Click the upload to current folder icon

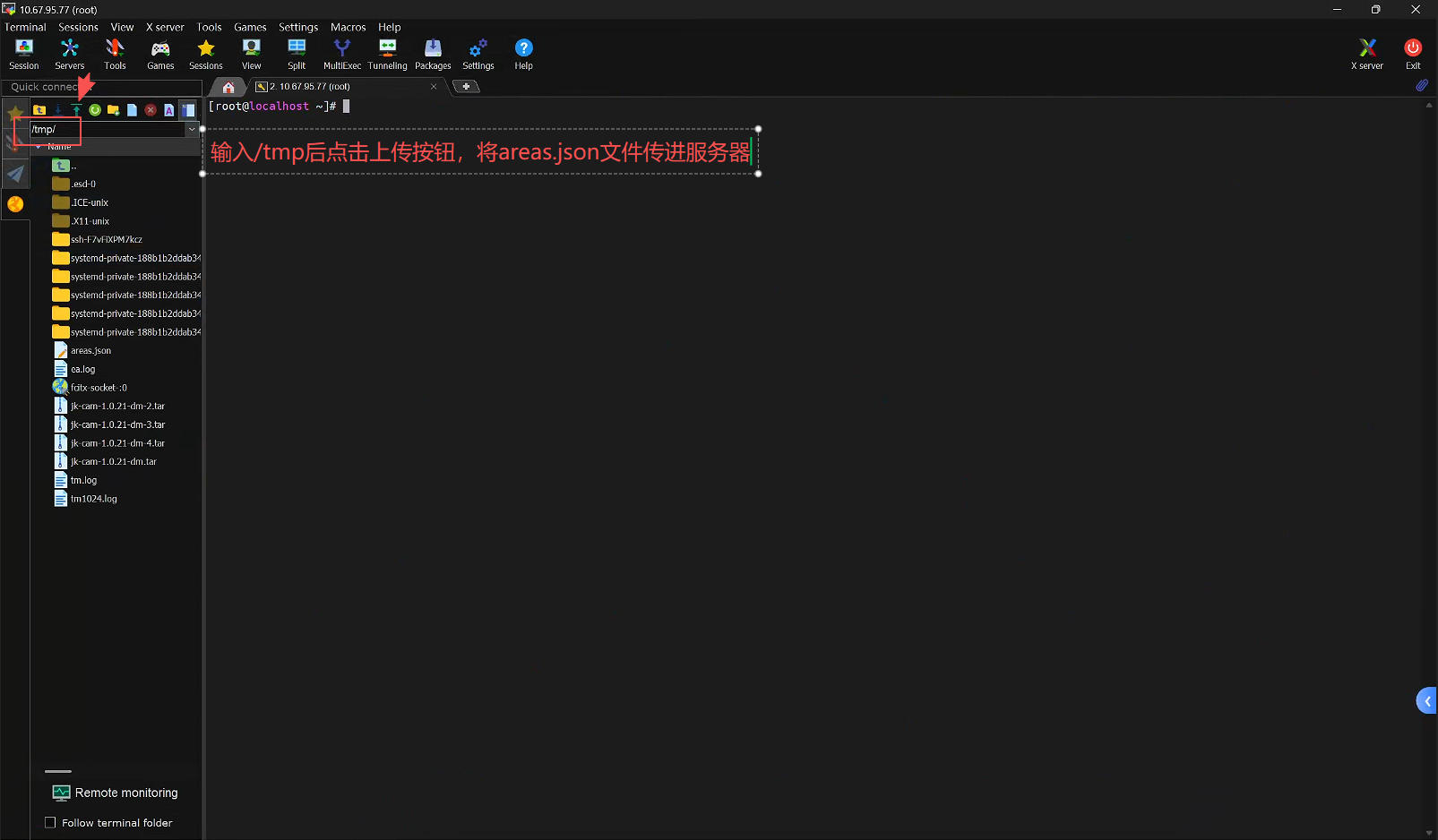point(76,110)
